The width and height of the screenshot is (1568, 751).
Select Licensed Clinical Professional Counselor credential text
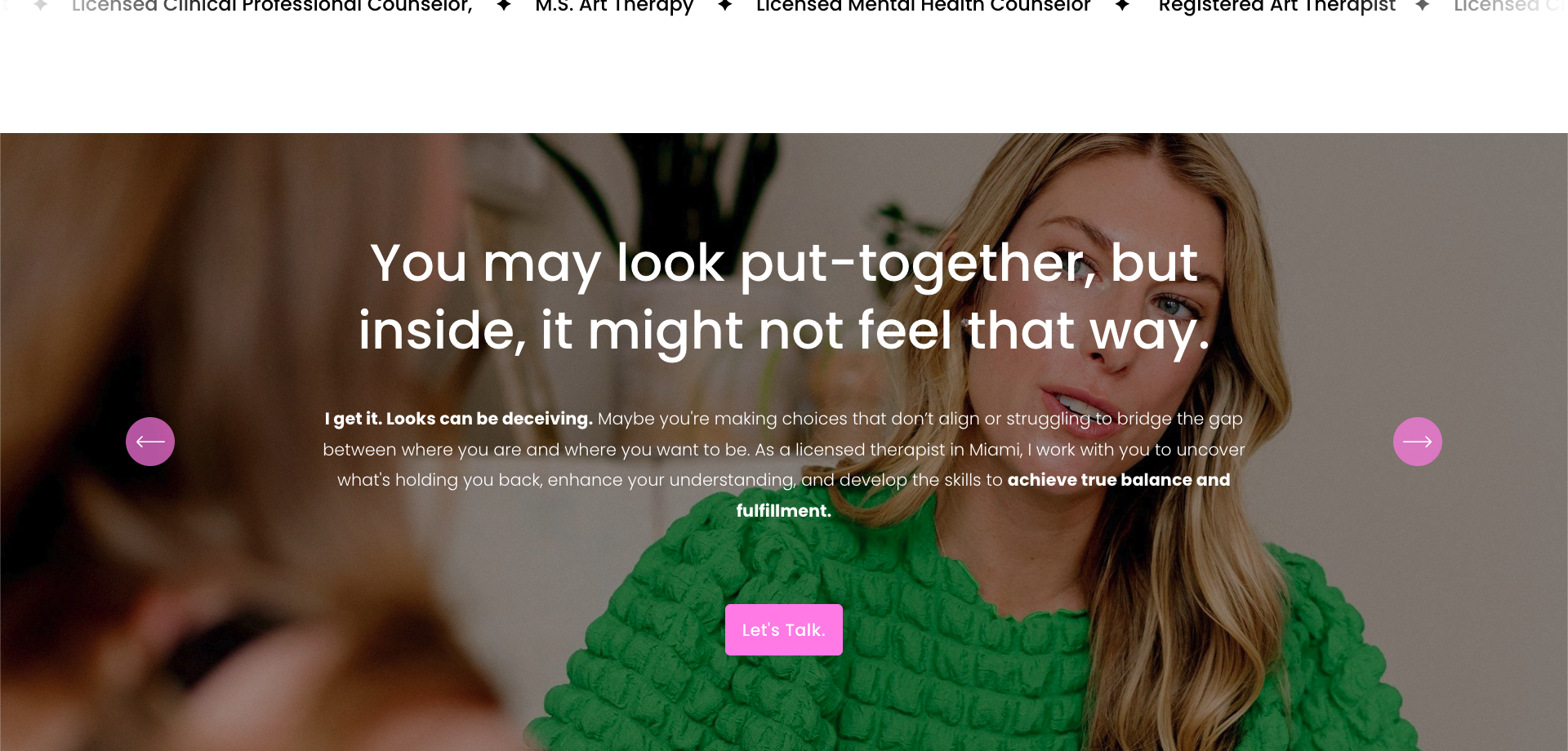[272, 7]
